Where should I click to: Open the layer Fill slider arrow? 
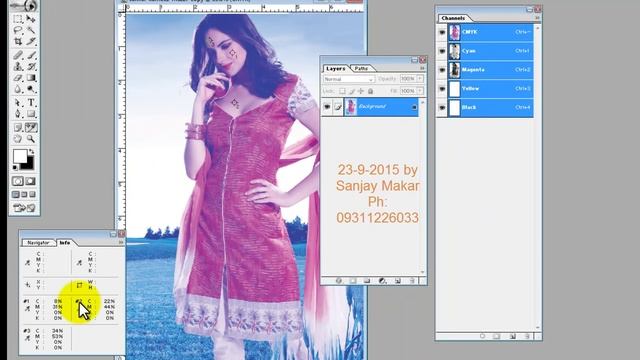(420, 91)
